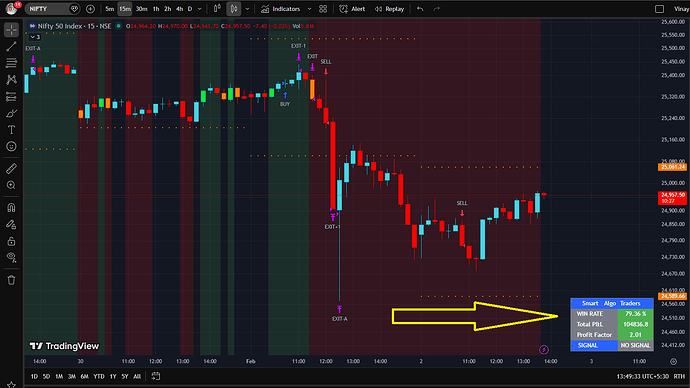Click the WIN RATE 79.36 % cell

pyautogui.click(x=635, y=314)
